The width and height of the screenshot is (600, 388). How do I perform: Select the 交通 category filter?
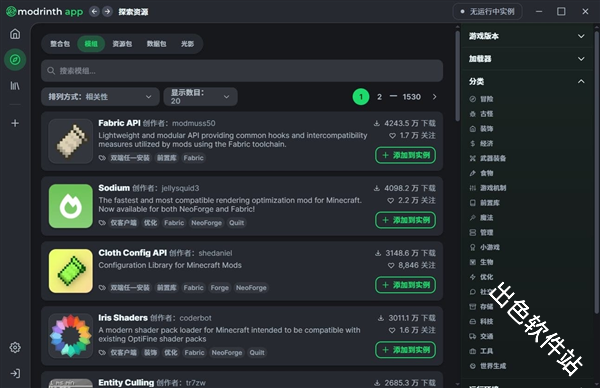coord(482,336)
